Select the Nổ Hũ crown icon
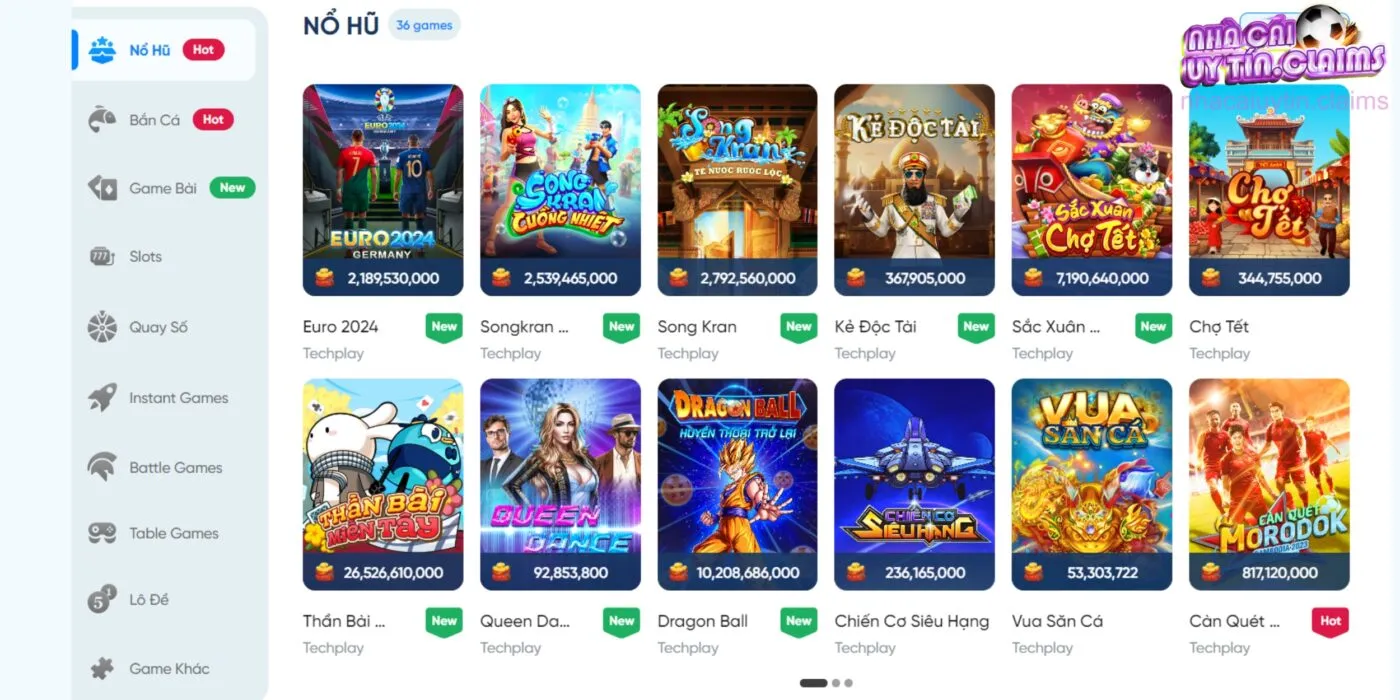The height and width of the screenshot is (700, 1400). tap(102, 49)
